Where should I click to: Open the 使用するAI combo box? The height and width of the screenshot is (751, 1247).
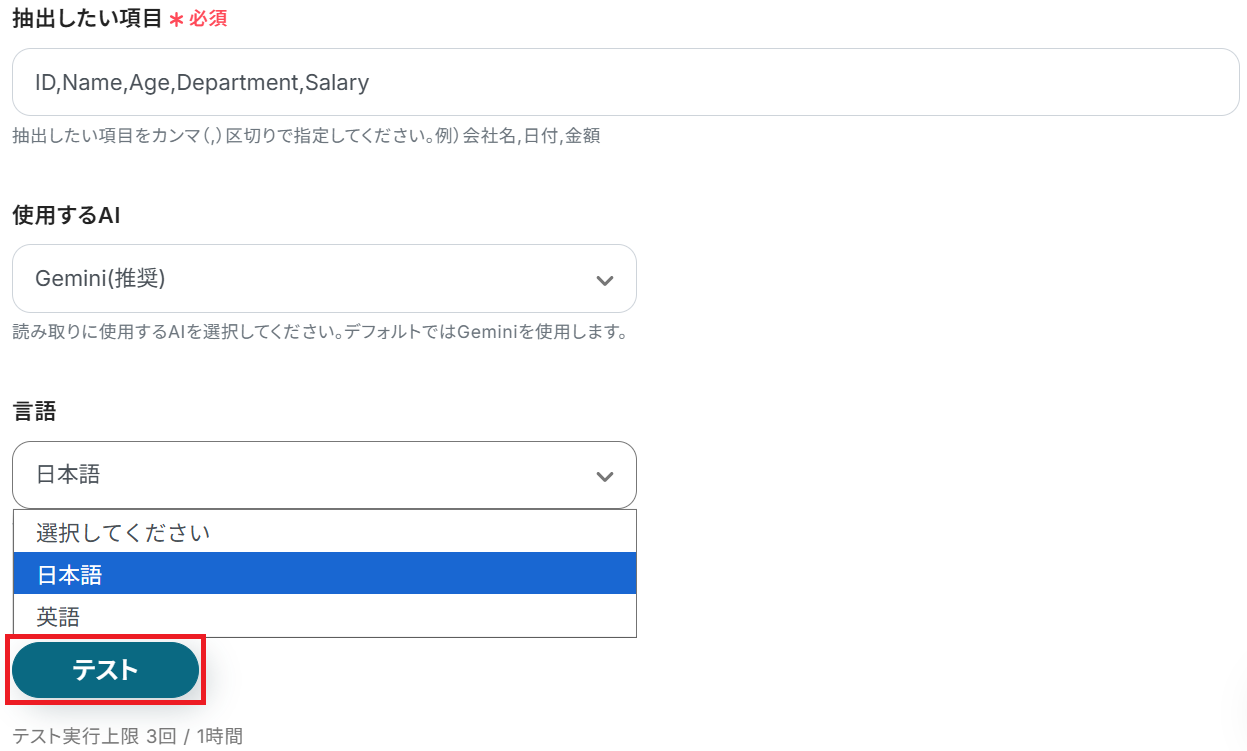click(324, 279)
